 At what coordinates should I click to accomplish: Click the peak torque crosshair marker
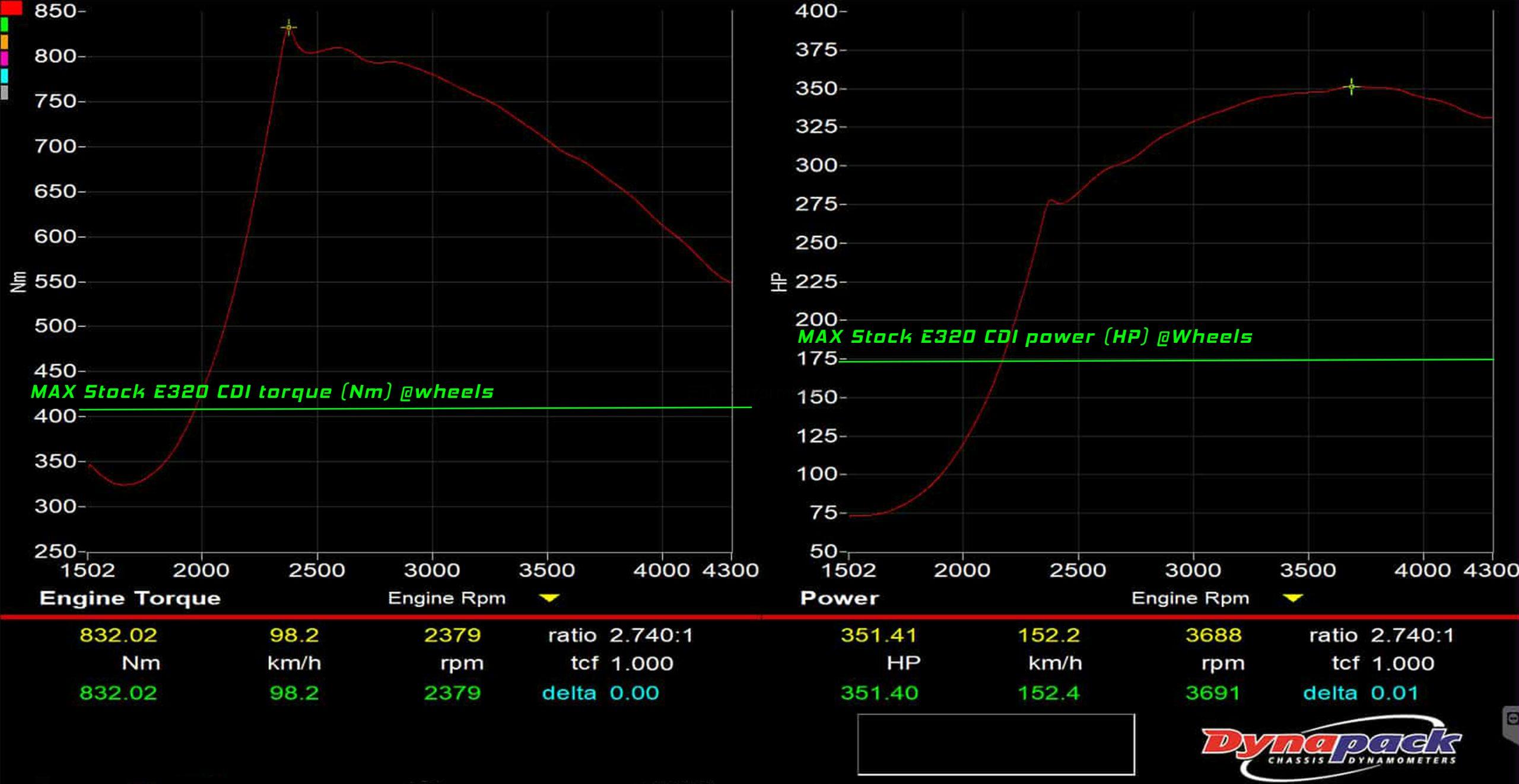point(288,27)
